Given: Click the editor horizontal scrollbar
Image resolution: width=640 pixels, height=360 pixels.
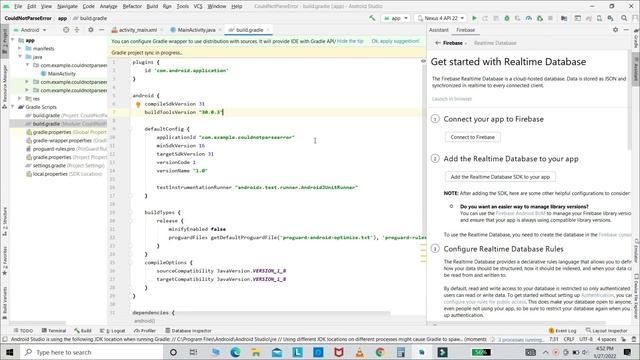Looking at the screenshot, I should (x=261, y=314).
